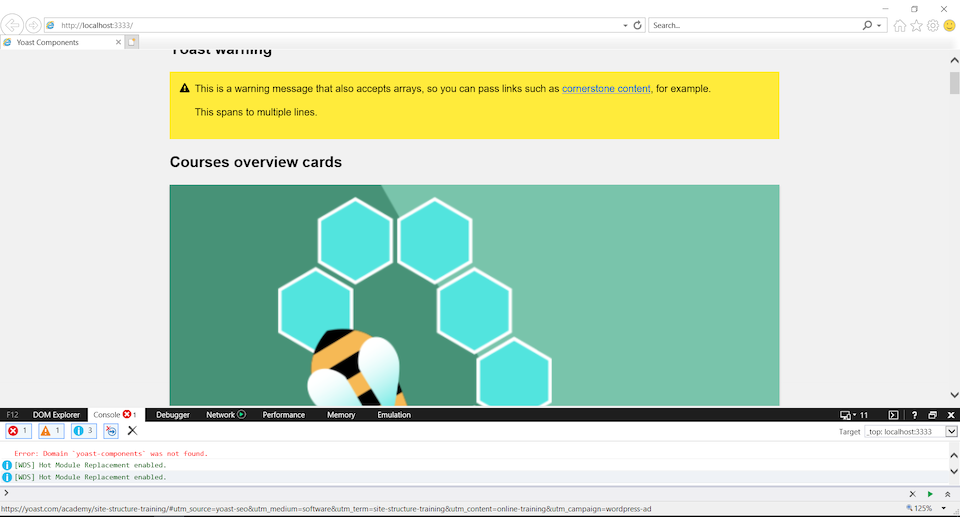Click page scrollbar down arrow
This screenshot has width=960, height=517.
(x=954, y=395)
